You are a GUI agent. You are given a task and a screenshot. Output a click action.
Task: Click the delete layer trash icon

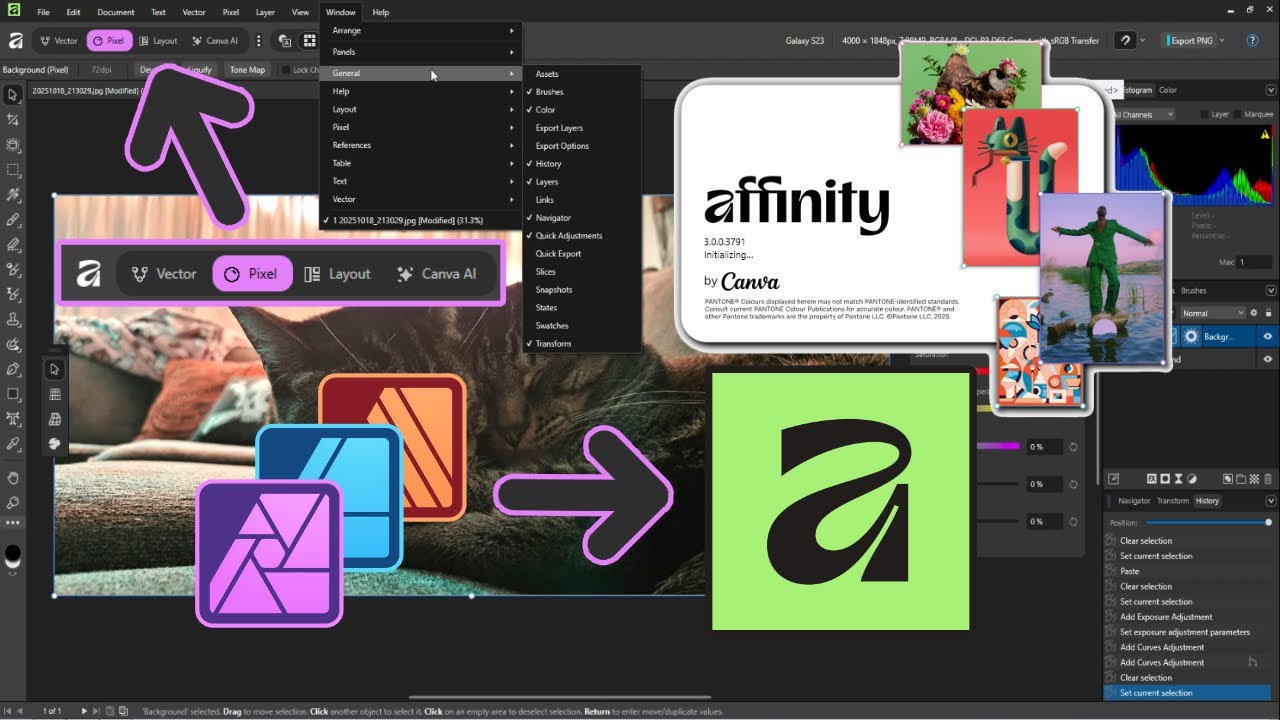point(1267,479)
